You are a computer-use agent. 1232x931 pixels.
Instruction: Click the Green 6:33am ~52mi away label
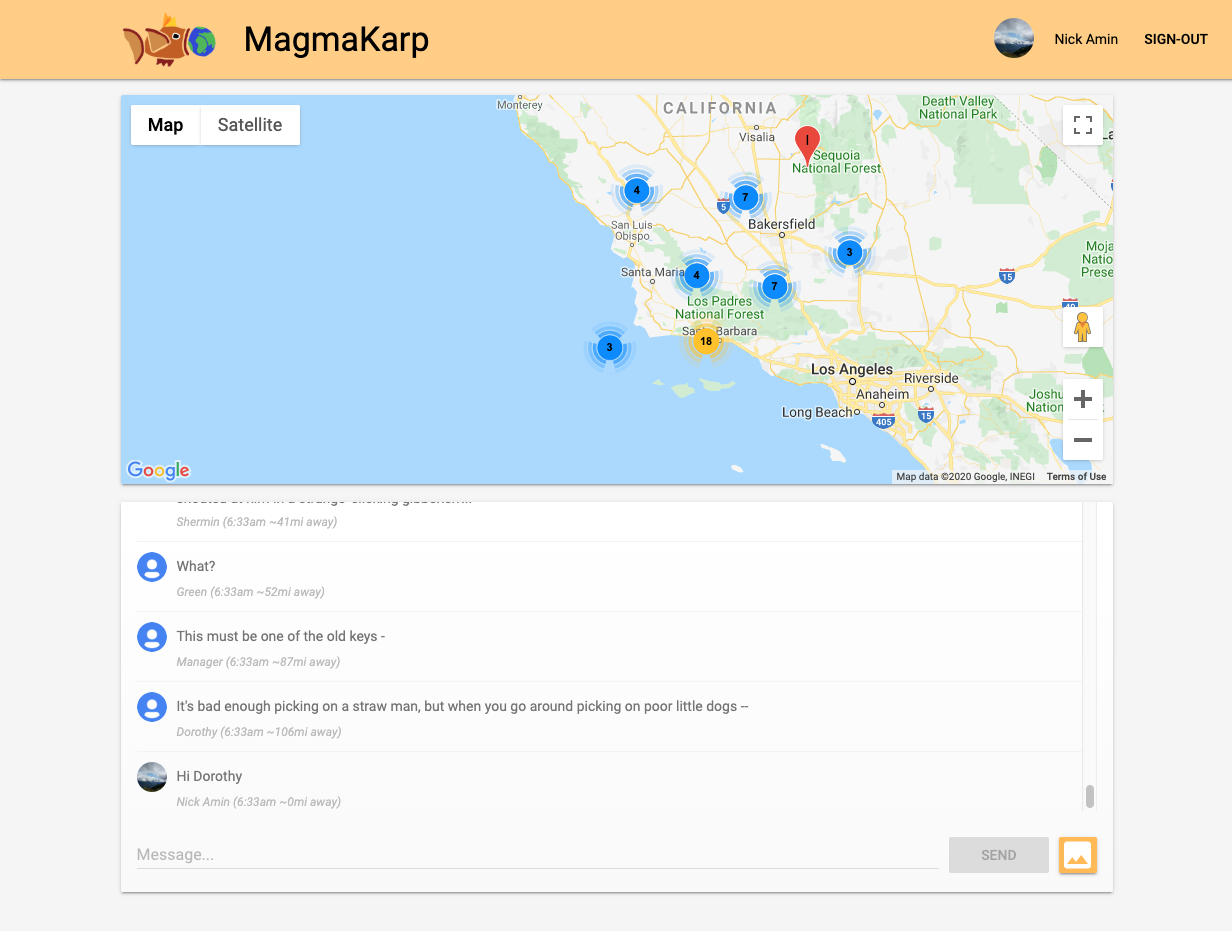250,592
